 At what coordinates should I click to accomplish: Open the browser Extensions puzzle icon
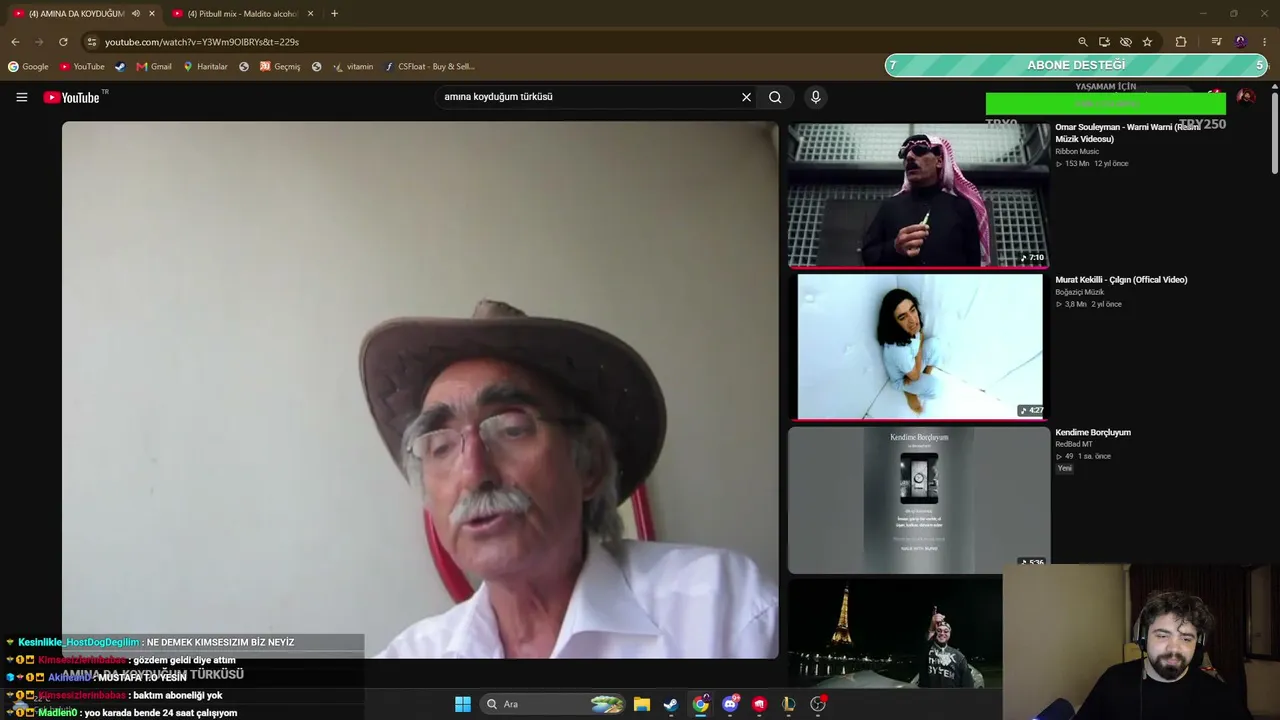1181,42
